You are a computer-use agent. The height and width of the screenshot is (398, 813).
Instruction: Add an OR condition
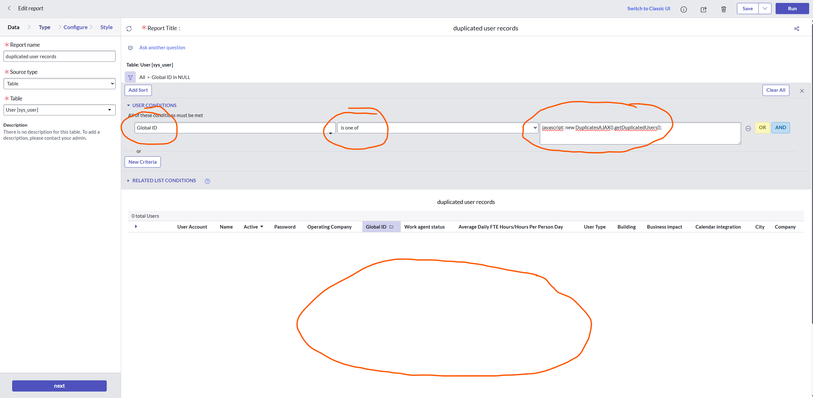(762, 128)
